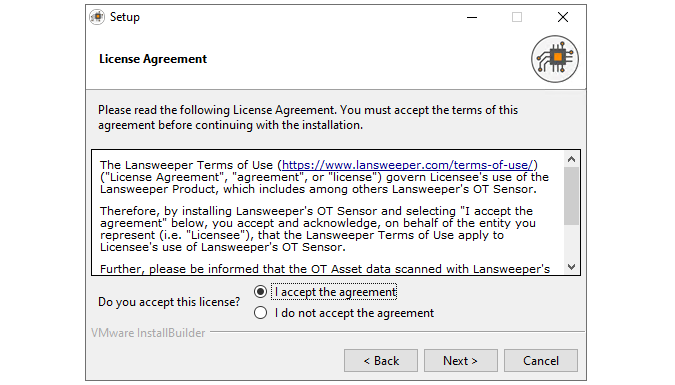
Task: Click the license text scroll up arrow
Action: [572, 159]
